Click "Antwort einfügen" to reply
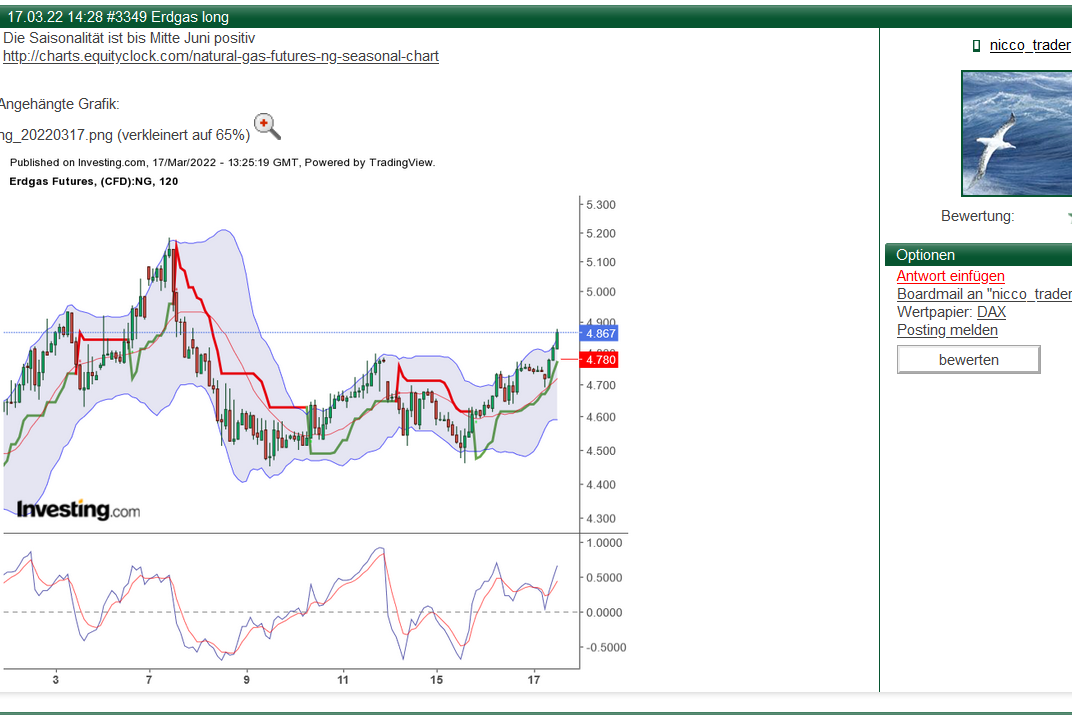The height and width of the screenshot is (715, 1072). point(950,276)
